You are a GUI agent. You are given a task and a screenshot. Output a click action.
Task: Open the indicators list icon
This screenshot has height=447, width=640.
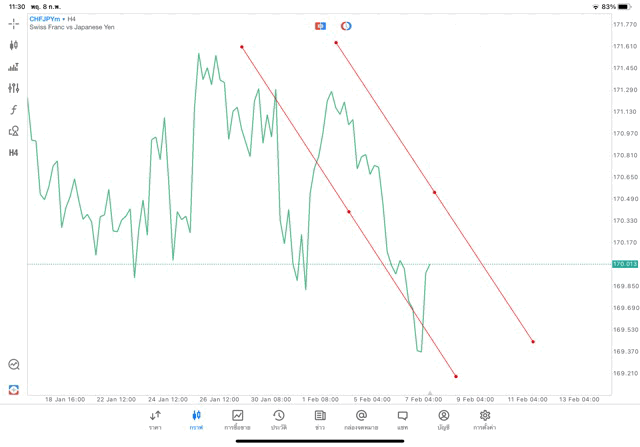point(14,67)
